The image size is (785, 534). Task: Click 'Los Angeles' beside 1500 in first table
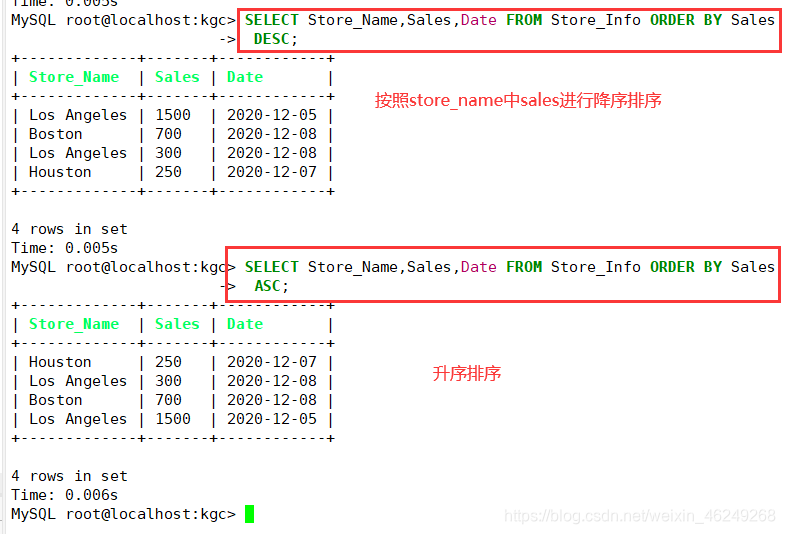click(78, 115)
